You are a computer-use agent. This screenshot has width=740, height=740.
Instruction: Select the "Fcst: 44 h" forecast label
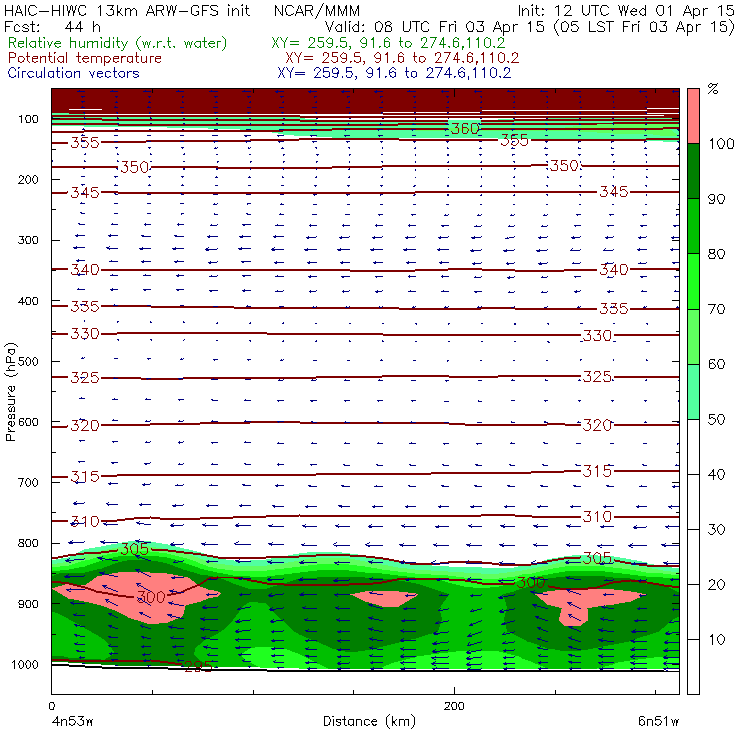(x=52, y=27)
